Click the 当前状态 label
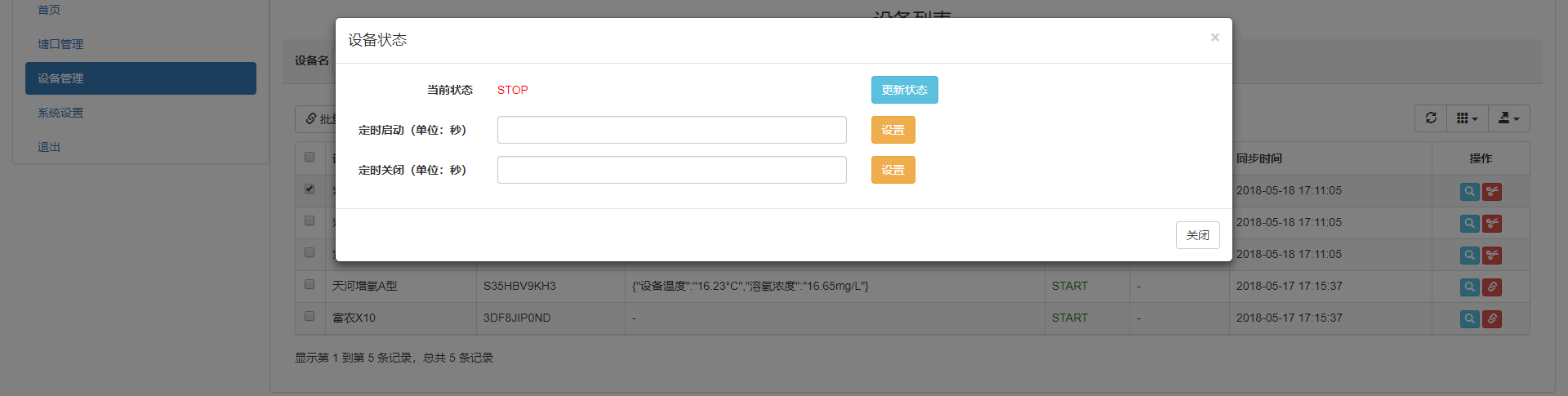 (449, 90)
